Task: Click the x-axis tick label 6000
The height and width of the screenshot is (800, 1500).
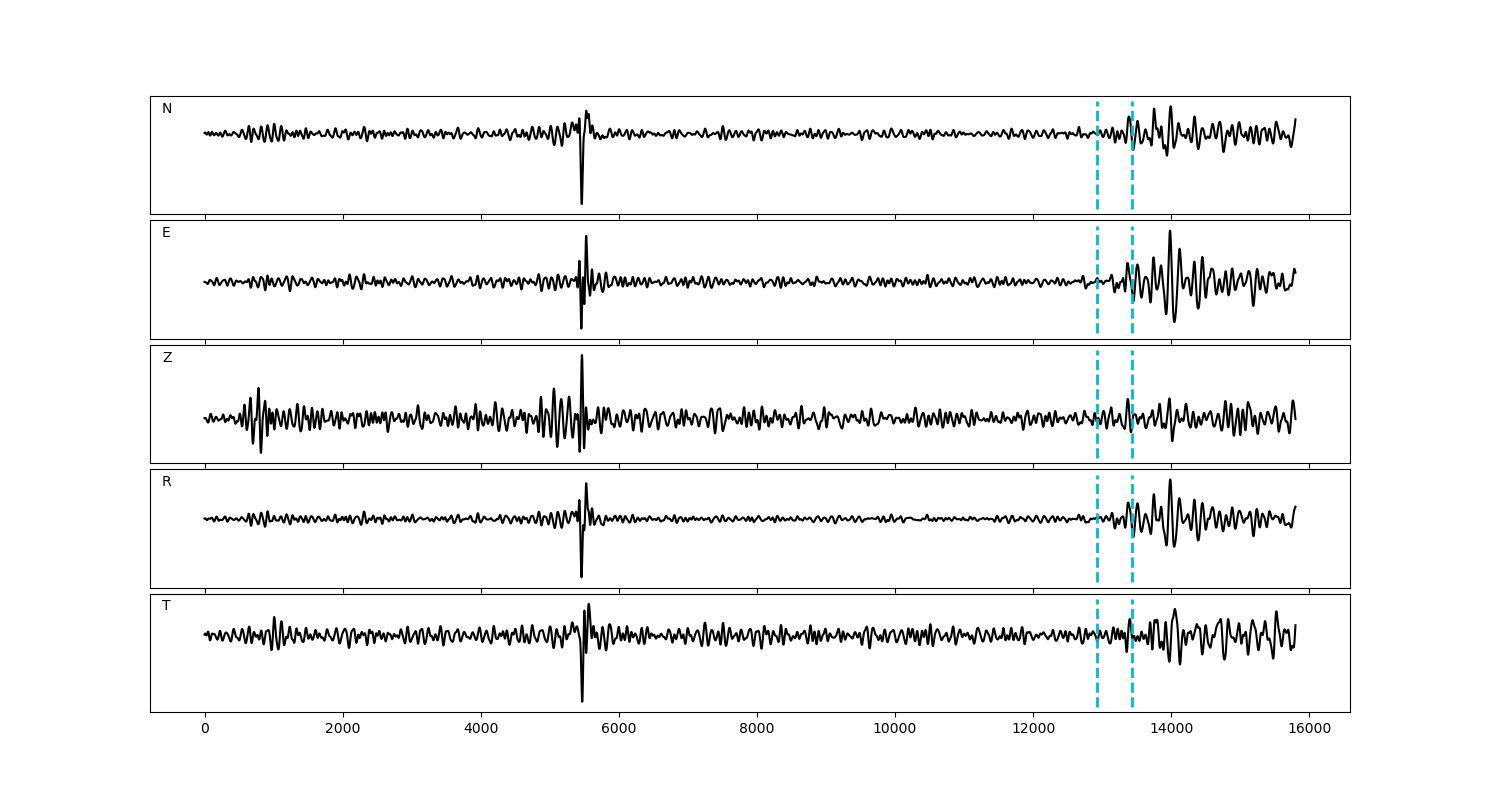Action: point(619,730)
